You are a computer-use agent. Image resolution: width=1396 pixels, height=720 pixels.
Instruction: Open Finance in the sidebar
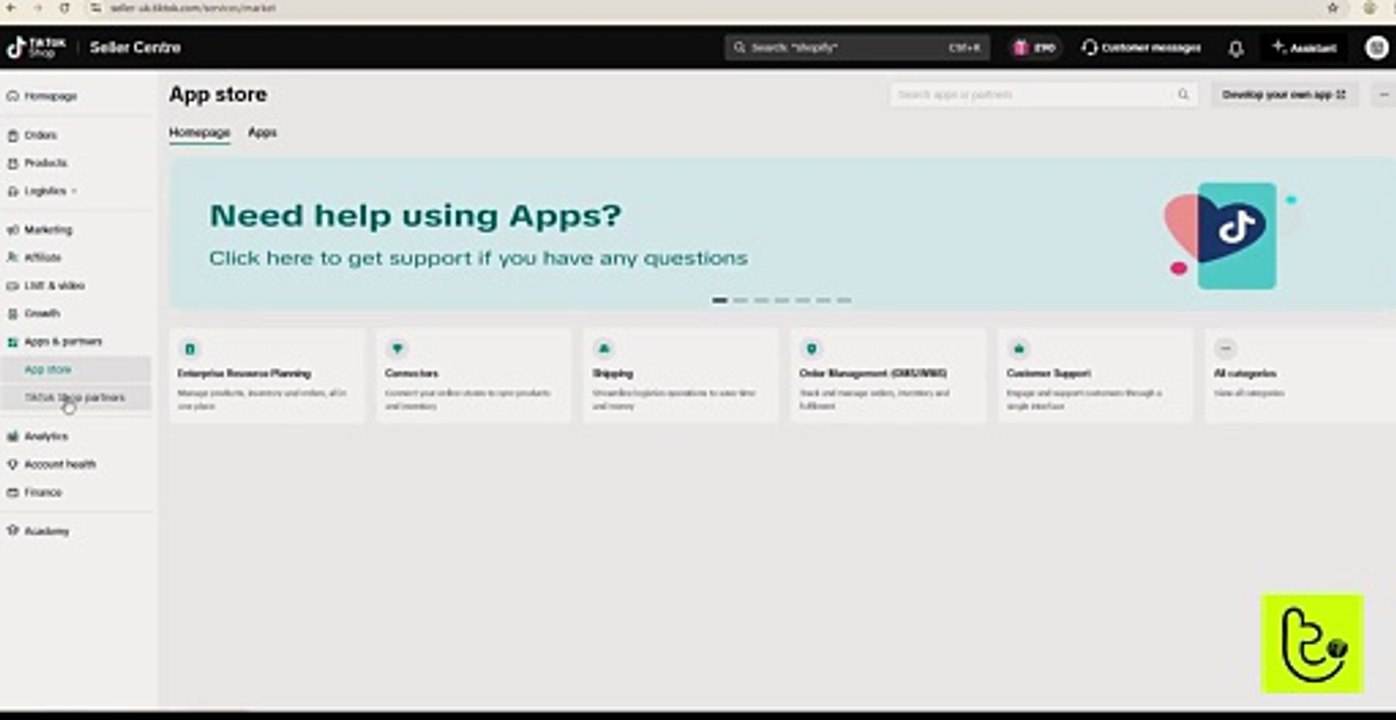[43, 493]
